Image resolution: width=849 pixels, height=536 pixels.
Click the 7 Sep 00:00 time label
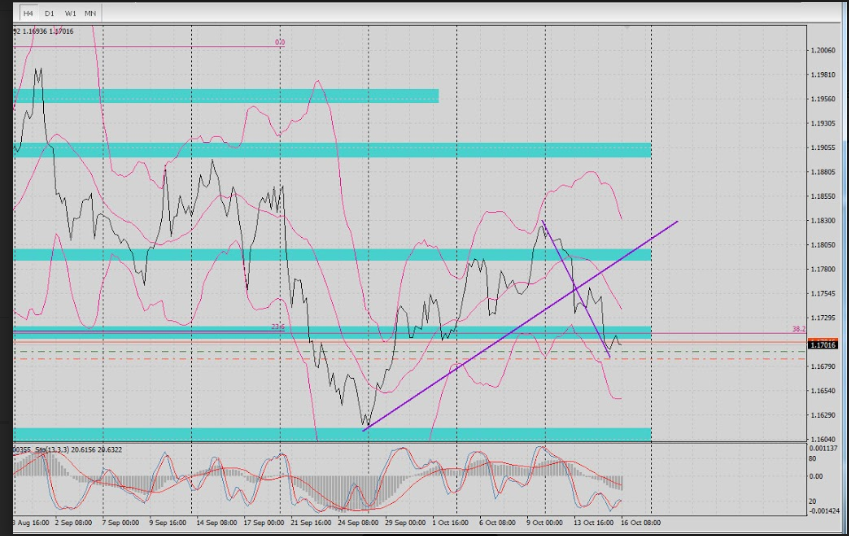pyautogui.click(x=120, y=523)
